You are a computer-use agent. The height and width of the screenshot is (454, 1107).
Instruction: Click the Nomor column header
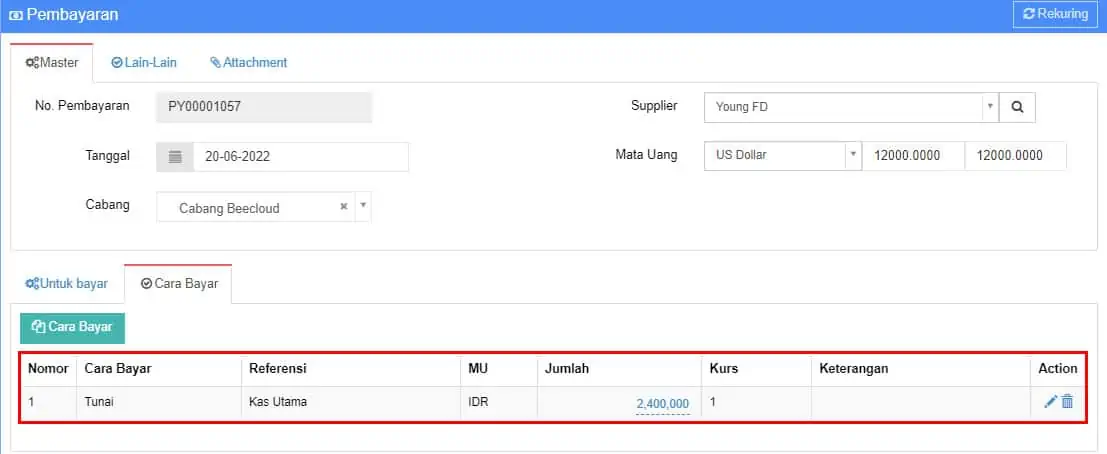pyautogui.click(x=48, y=369)
